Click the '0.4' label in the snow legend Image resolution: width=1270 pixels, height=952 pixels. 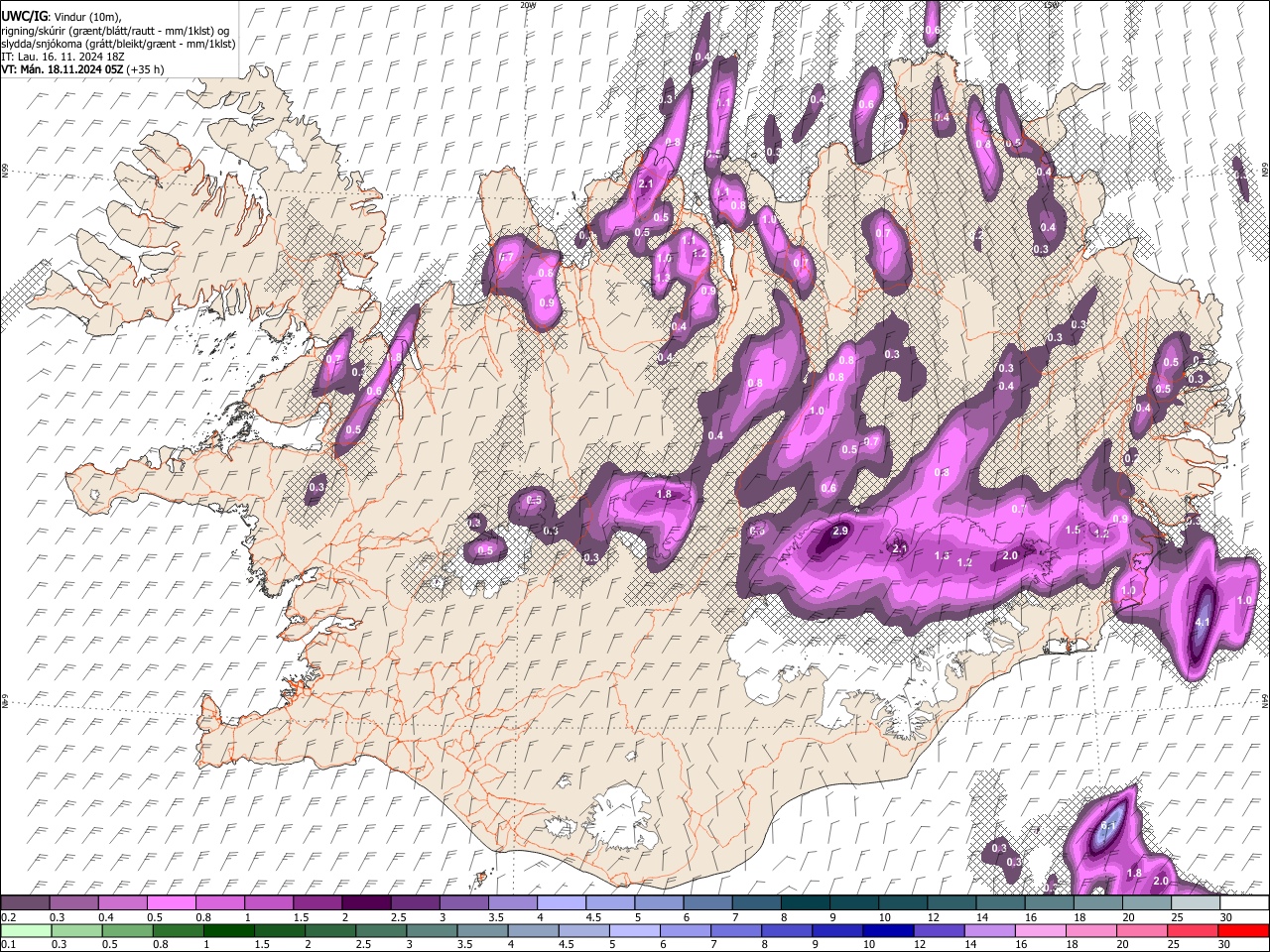[105, 916]
